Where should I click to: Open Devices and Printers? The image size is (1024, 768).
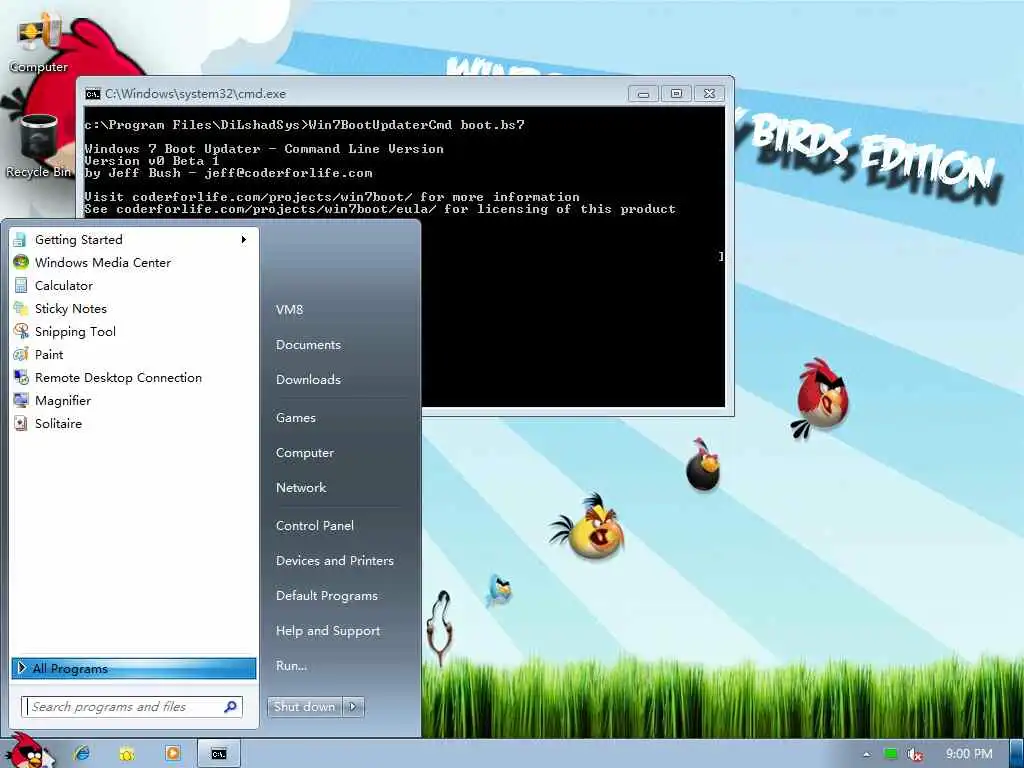pyautogui.click(x=334, y=561)
